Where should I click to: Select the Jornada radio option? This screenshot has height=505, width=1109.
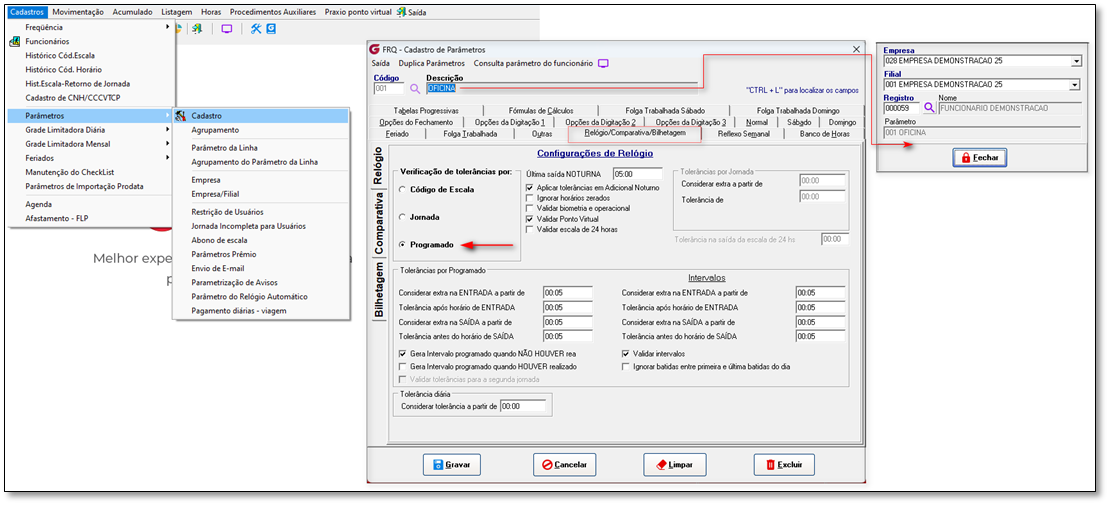point(402,217)
